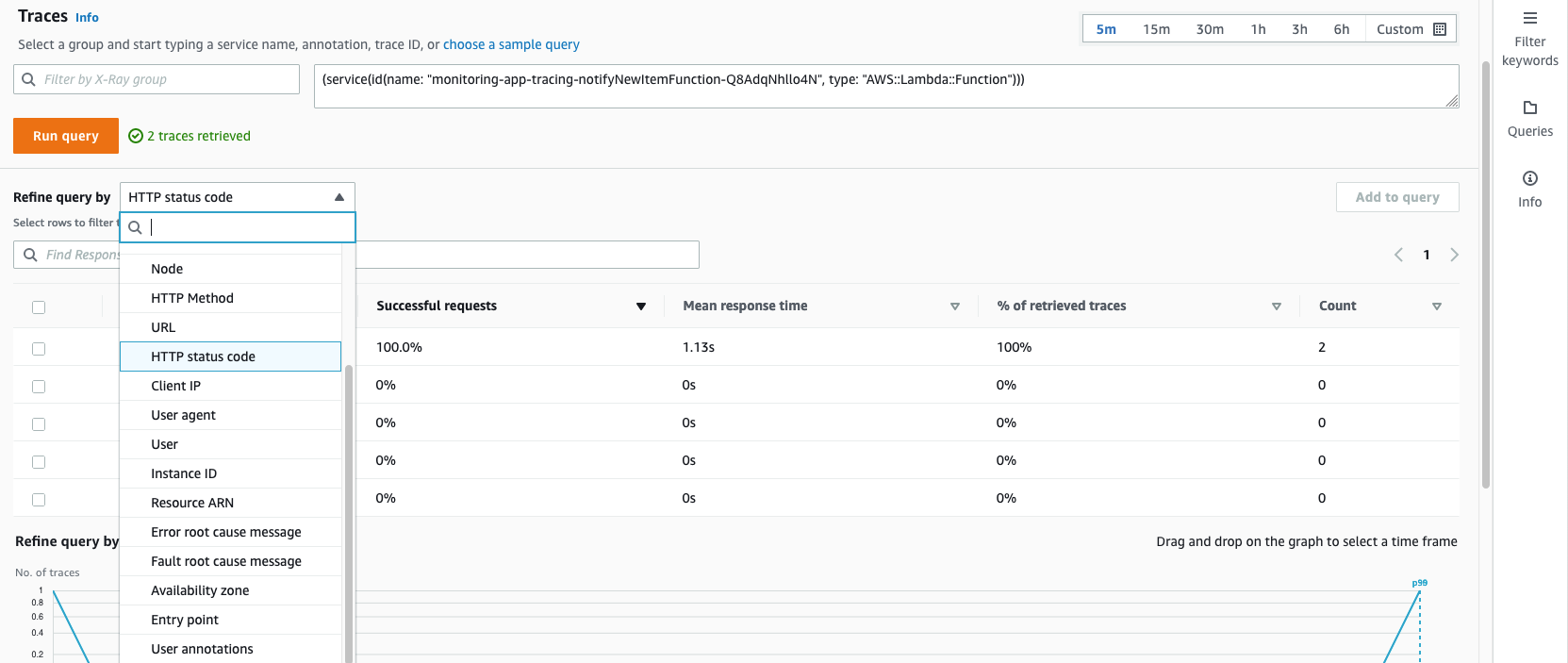Check the fourth table row checkbox
1568x663 pixels.
tap(39, 462)
